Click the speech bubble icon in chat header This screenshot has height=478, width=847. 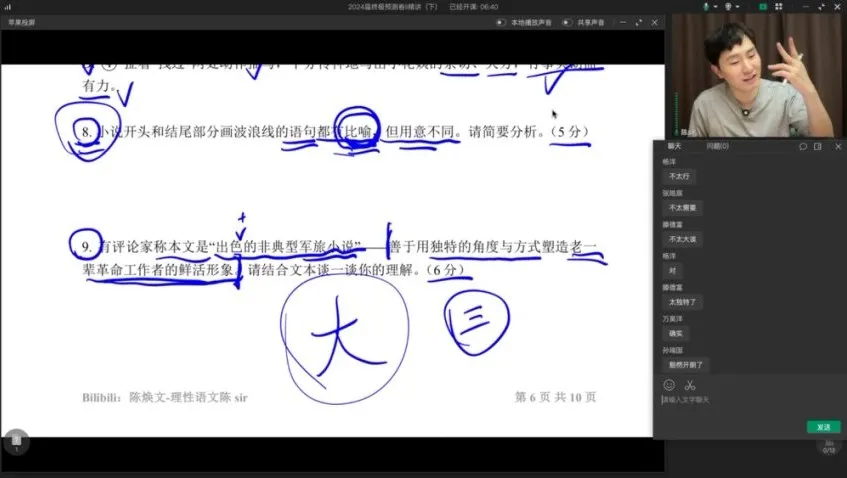[802, 146]
